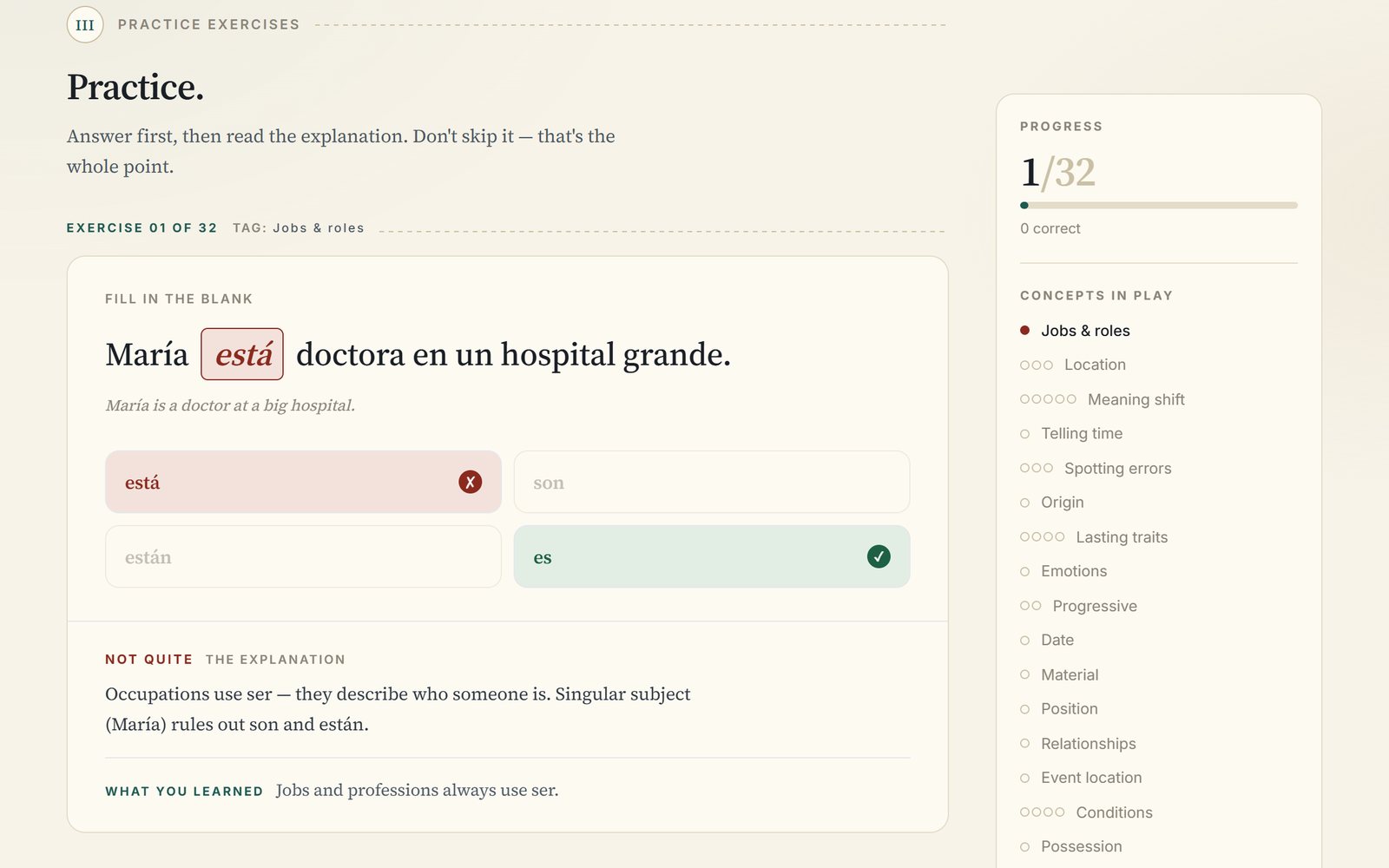Image resolution: width=1389 pixels, height=868 pixels.
Task: Choose Conditions from concepts in play
Action: (1086, 812)
